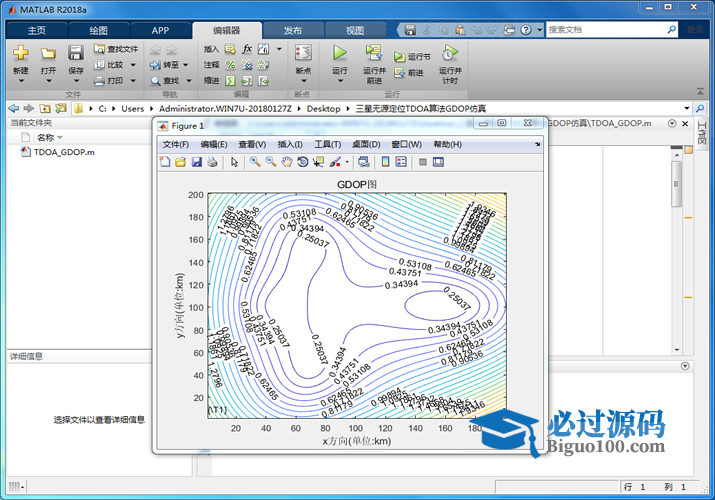Screen dimensions: 715x500
Task: Click the Breakpoints (断点) icon in ribbon
Action: pyautogui.click(x=303, y=53)
